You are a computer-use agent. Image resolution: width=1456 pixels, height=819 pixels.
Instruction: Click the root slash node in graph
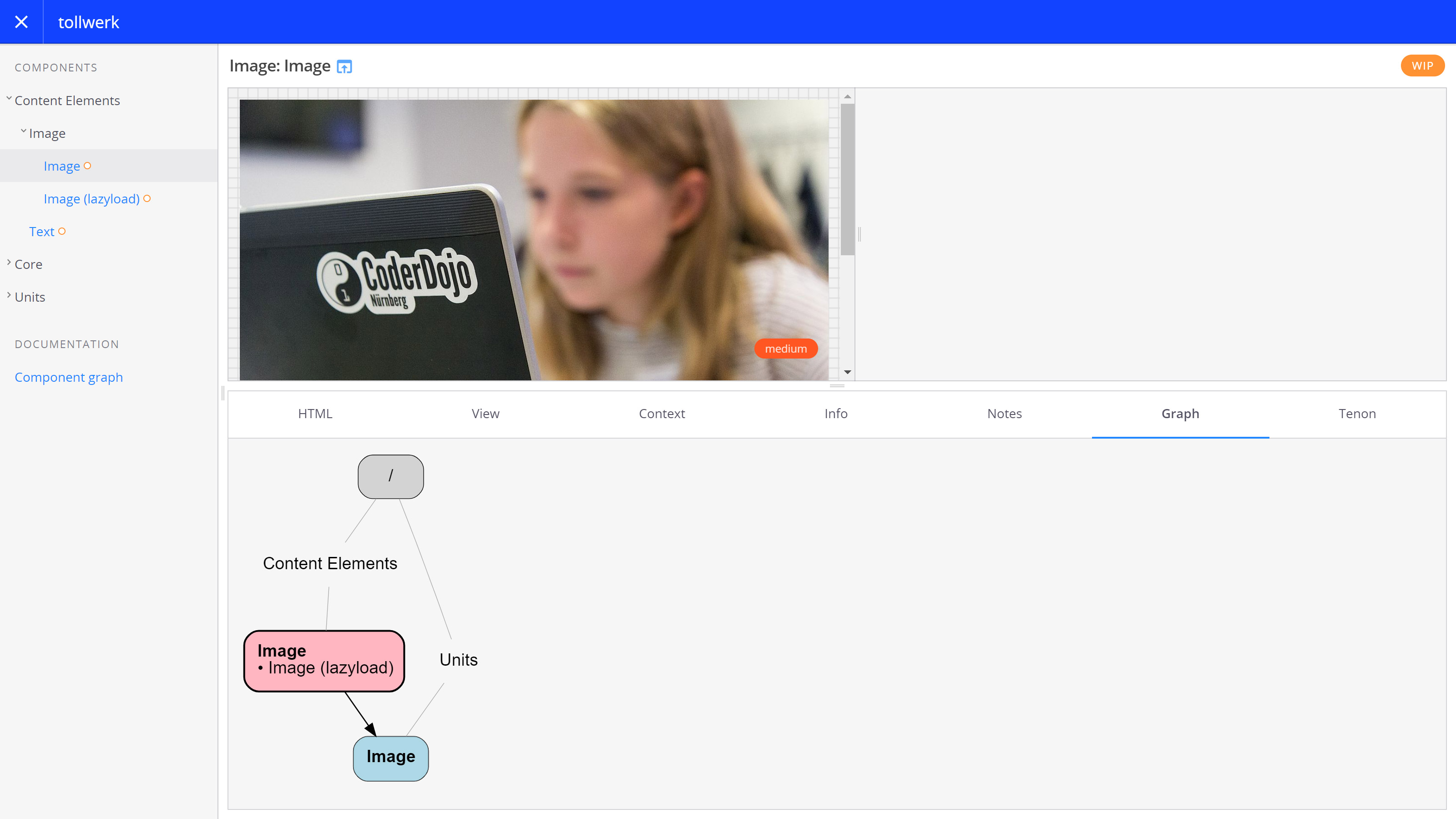[390, 476]
